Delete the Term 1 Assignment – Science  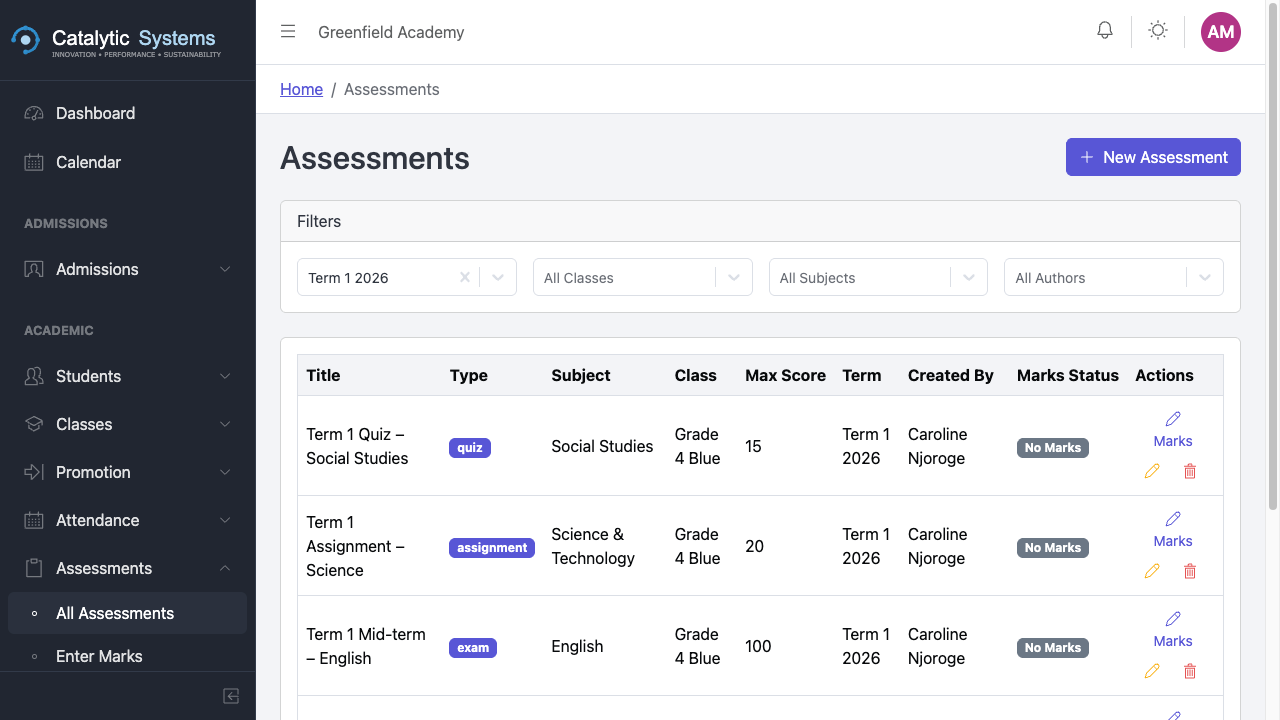(1190, 571)
